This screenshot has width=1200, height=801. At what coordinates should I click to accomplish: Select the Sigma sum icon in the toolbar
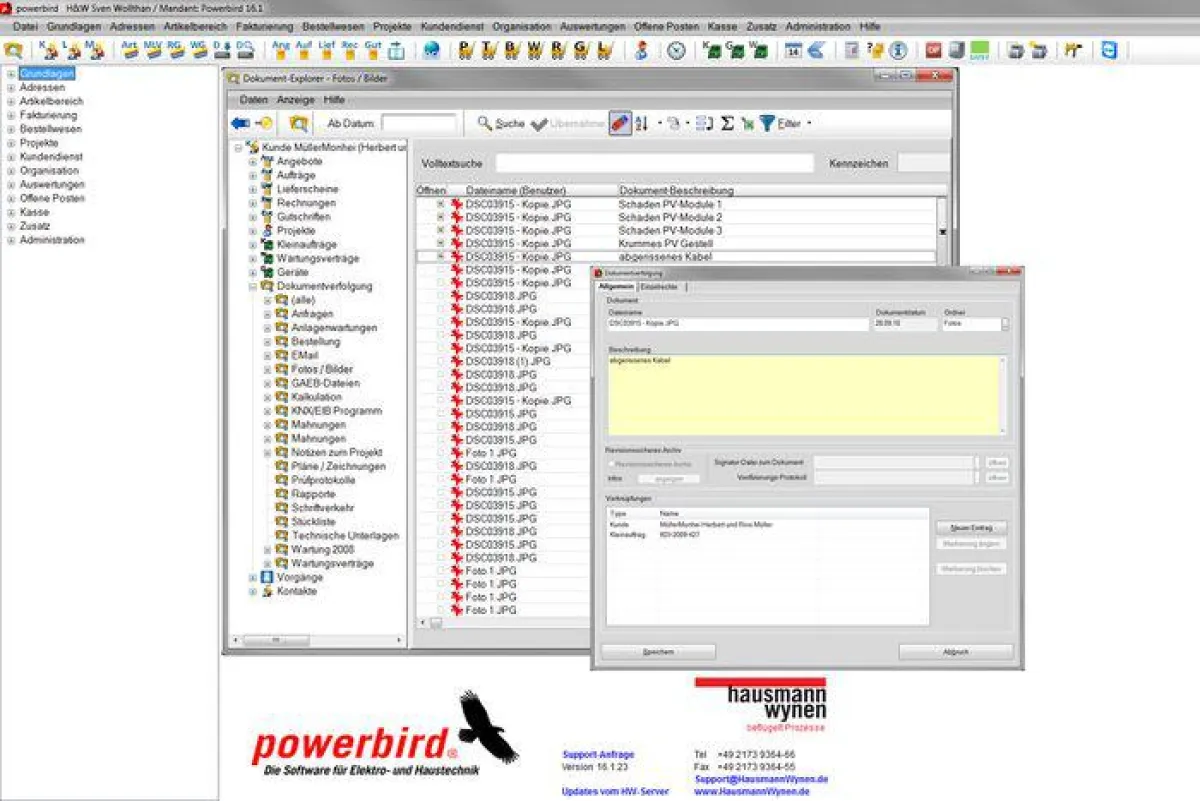728,123
